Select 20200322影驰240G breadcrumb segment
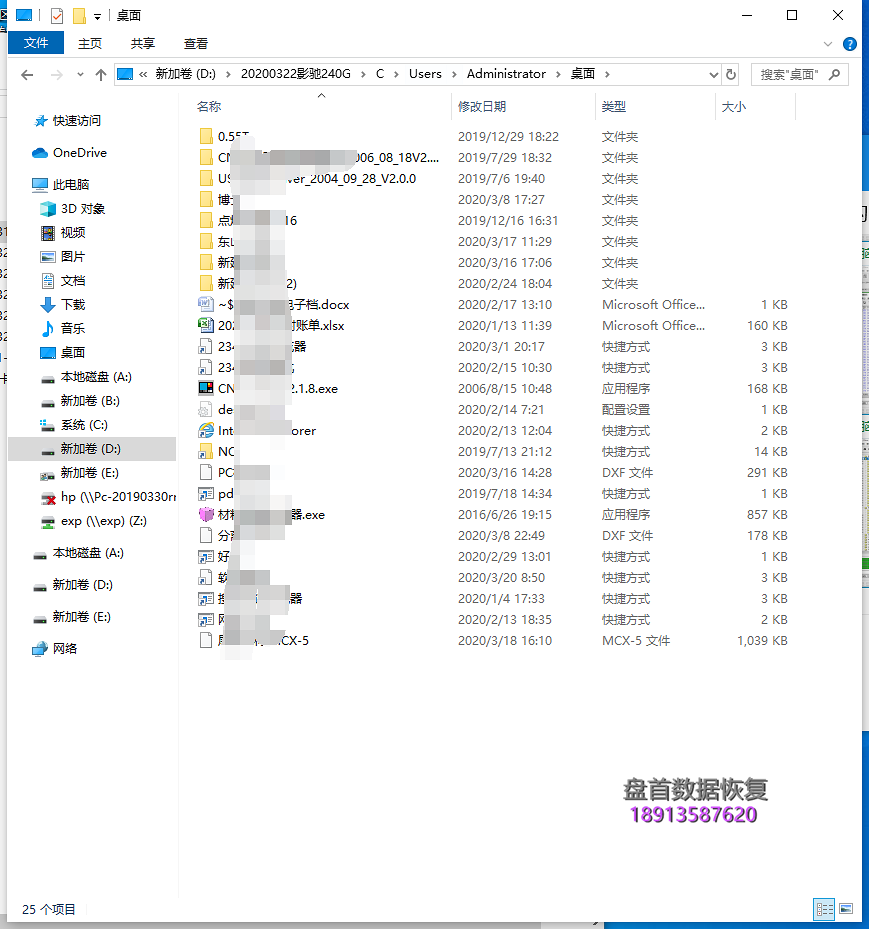Image resolution: width=869 pixels, height=929 pixels. (x=296, y=74)
